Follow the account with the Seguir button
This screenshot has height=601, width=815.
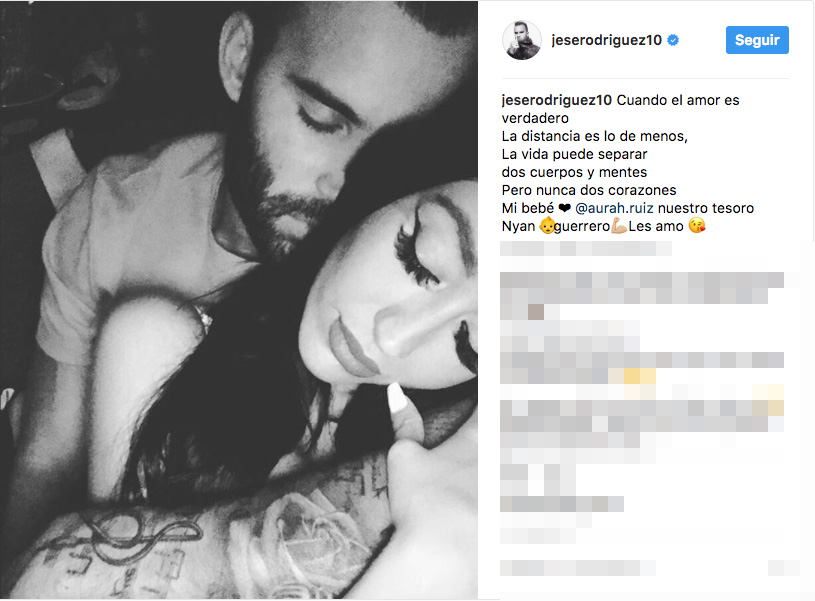click(757, 40)
